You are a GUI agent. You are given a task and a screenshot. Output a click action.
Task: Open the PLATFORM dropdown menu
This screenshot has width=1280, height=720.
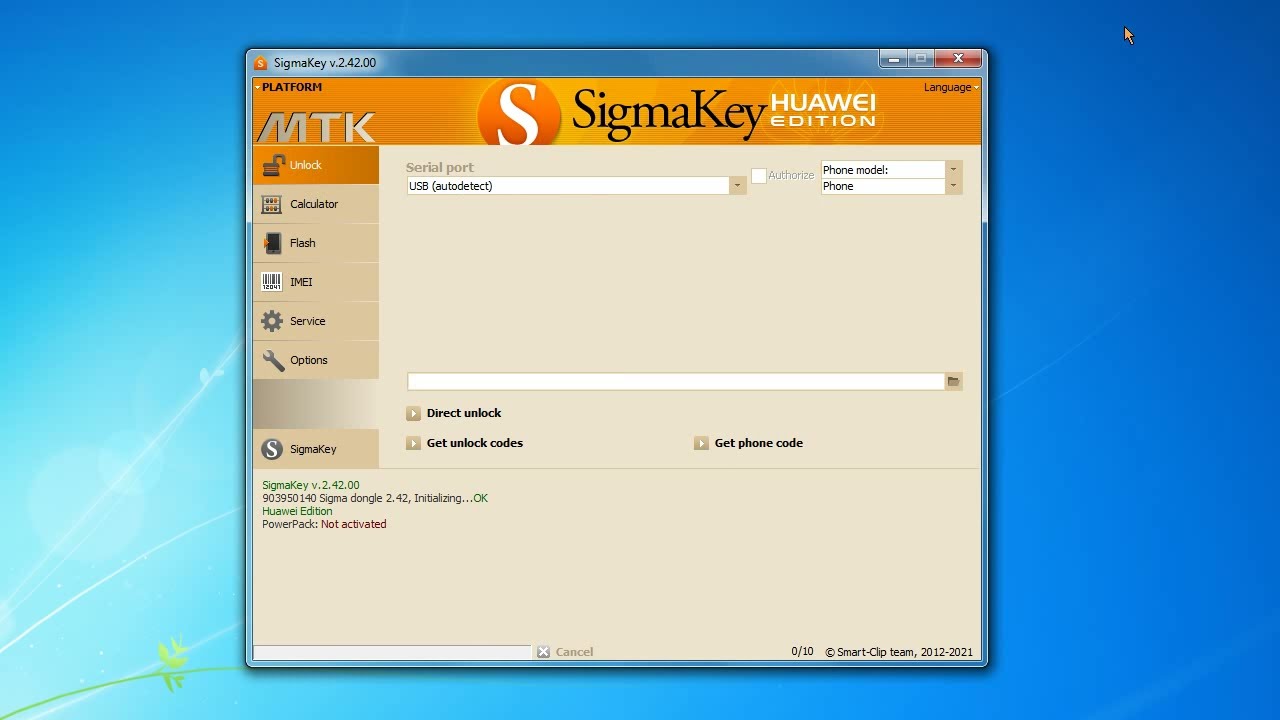pos(288,87)
